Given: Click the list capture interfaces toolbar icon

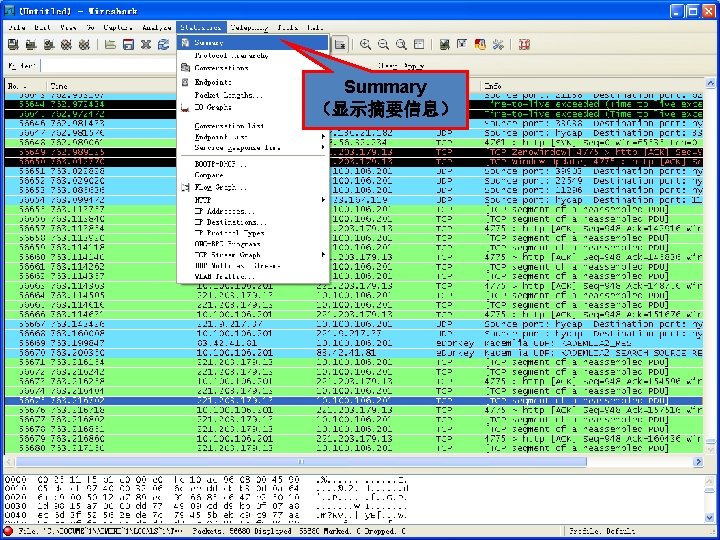Looking at the screenshot, I should 13,45.
